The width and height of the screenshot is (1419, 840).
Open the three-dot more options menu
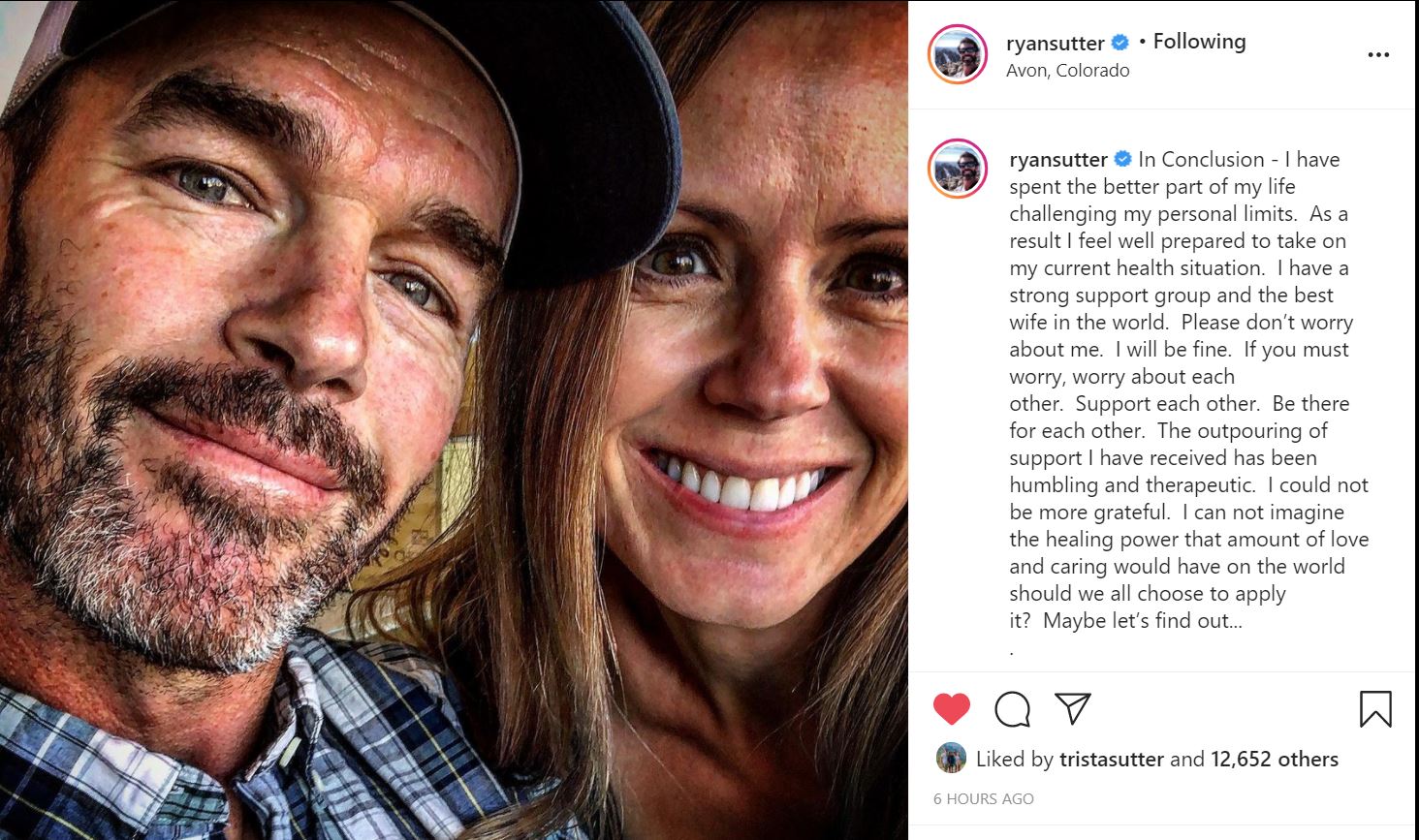(x=1378, y=55)
